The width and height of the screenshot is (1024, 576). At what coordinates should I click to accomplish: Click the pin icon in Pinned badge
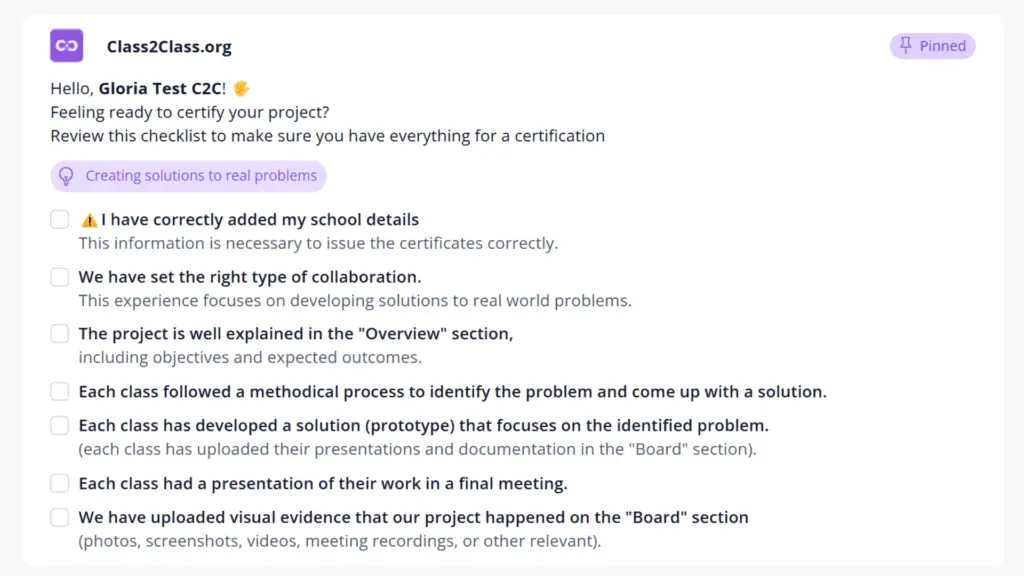point(905,45)
